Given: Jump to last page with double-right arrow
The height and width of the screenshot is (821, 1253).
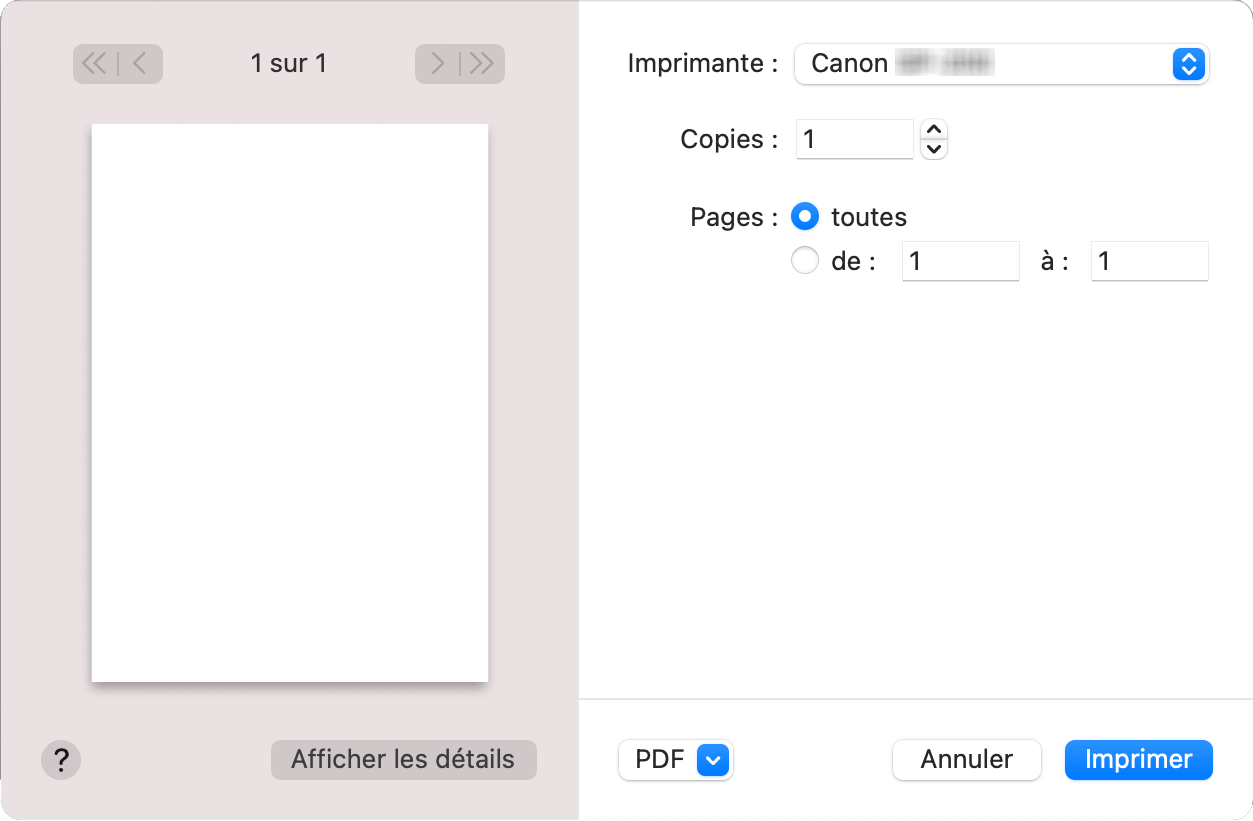Looking at the screenshot, I should click(x=480, y=63).
